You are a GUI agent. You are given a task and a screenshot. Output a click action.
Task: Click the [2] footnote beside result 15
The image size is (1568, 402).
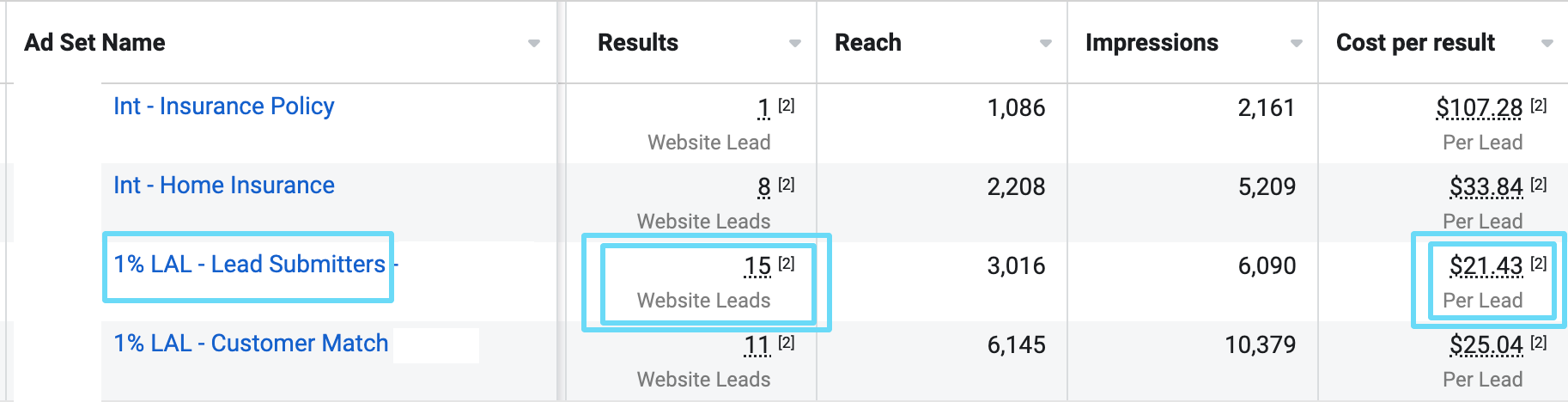787,264
